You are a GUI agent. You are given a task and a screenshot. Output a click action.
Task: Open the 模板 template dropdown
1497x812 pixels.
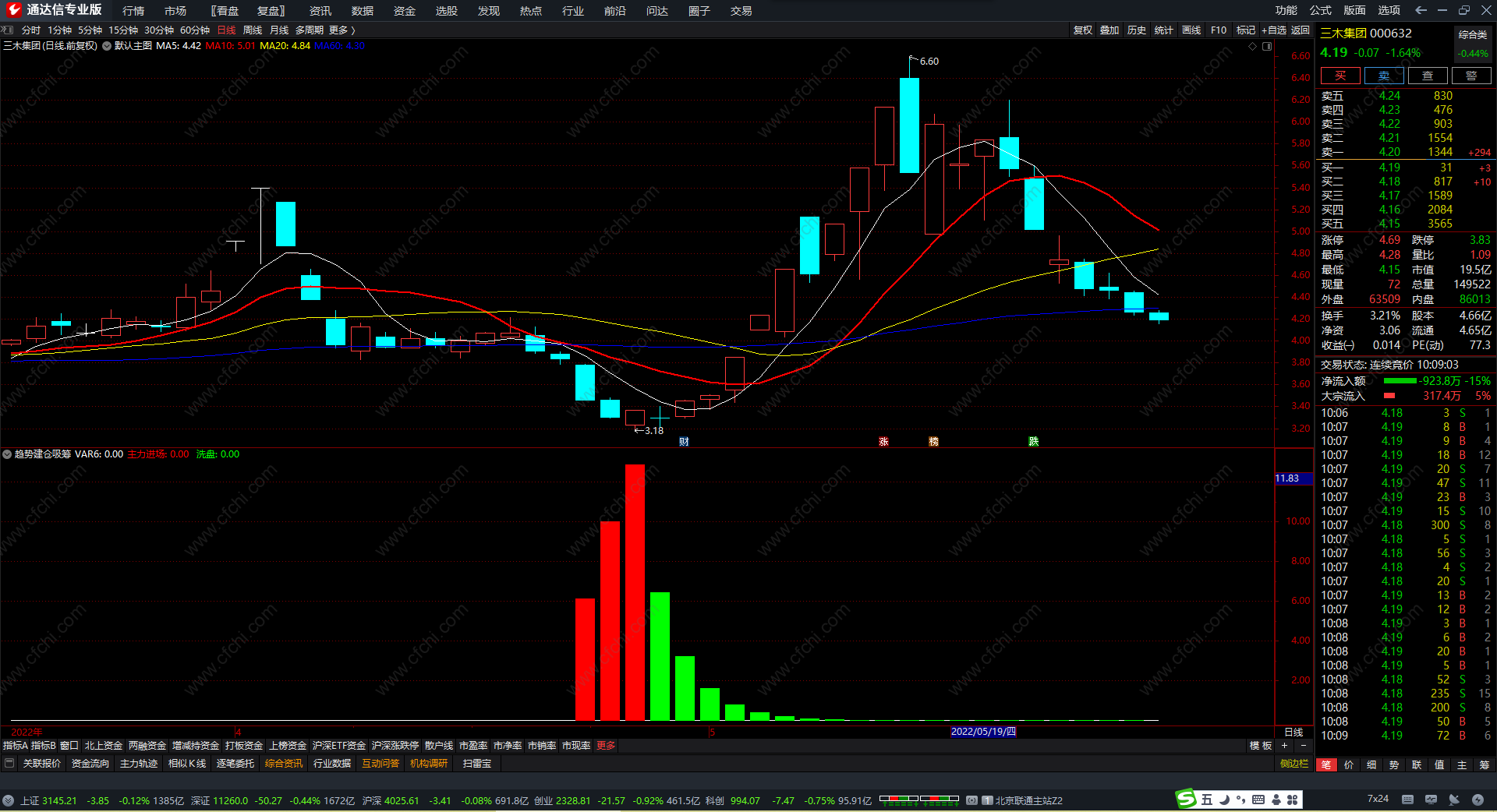[x=1261, y=746]
